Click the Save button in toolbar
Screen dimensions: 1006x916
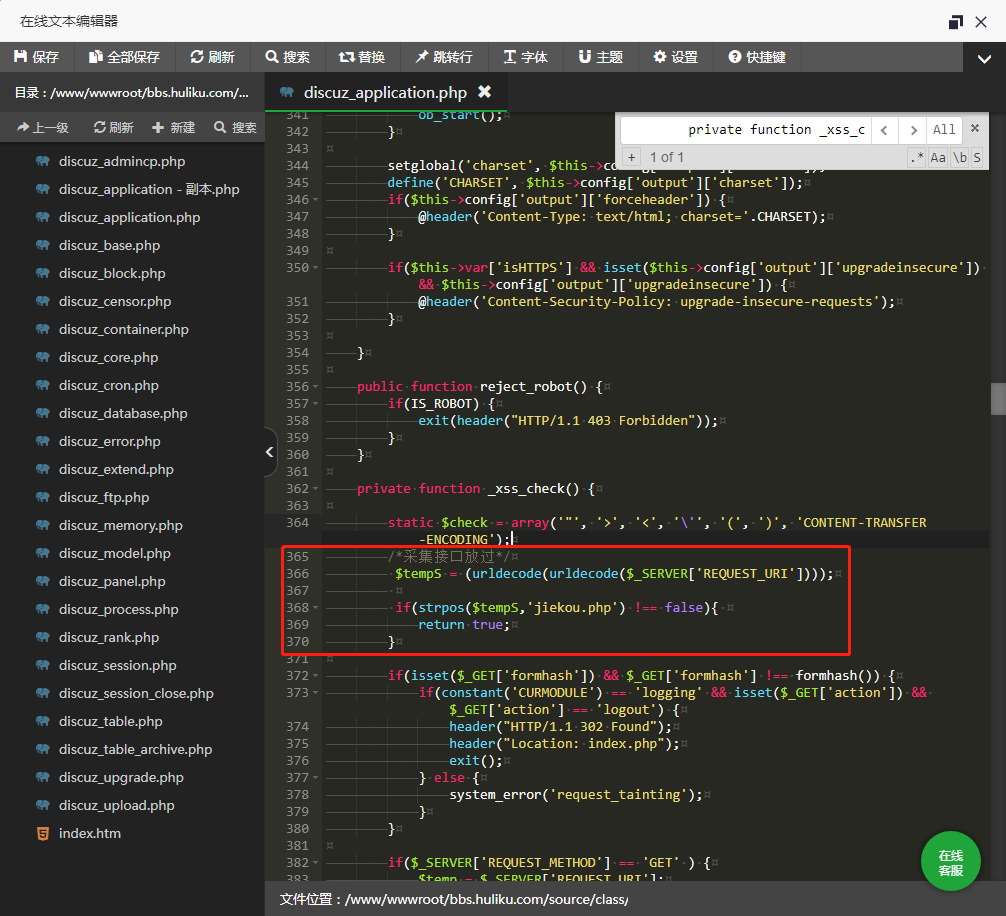click(36, 57)
